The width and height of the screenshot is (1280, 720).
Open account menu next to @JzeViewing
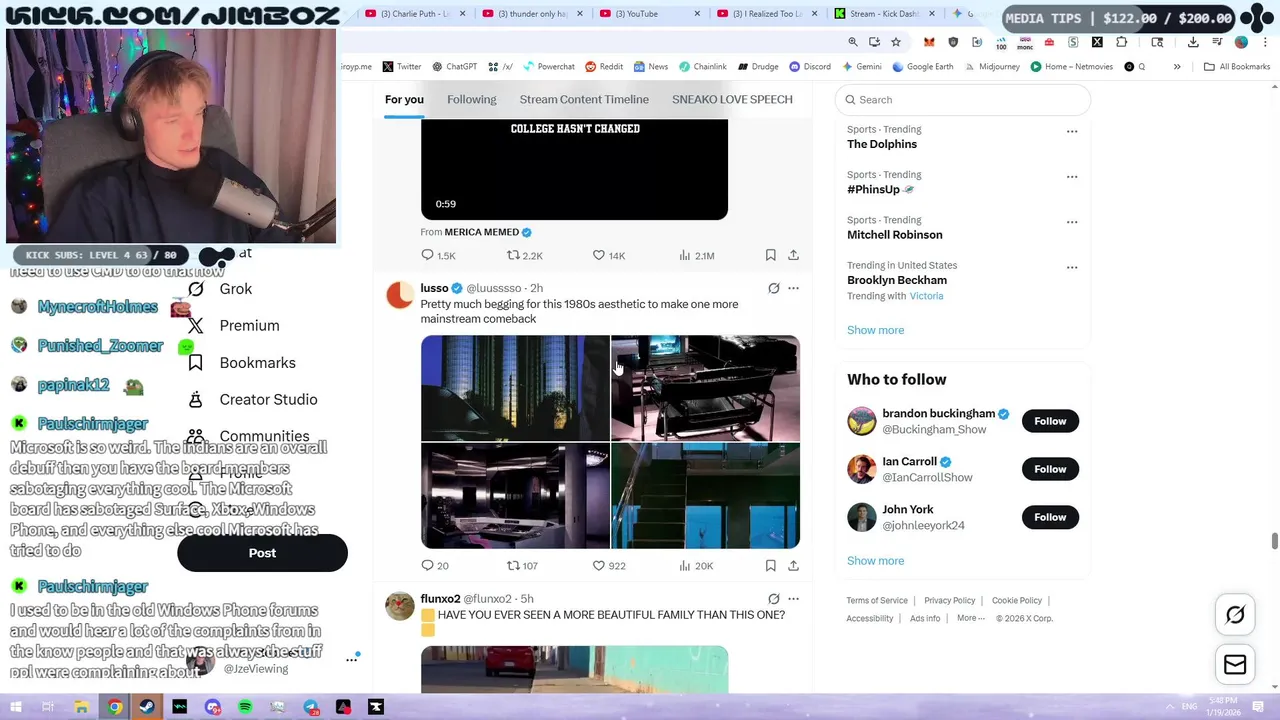click(x=352, y=659)
